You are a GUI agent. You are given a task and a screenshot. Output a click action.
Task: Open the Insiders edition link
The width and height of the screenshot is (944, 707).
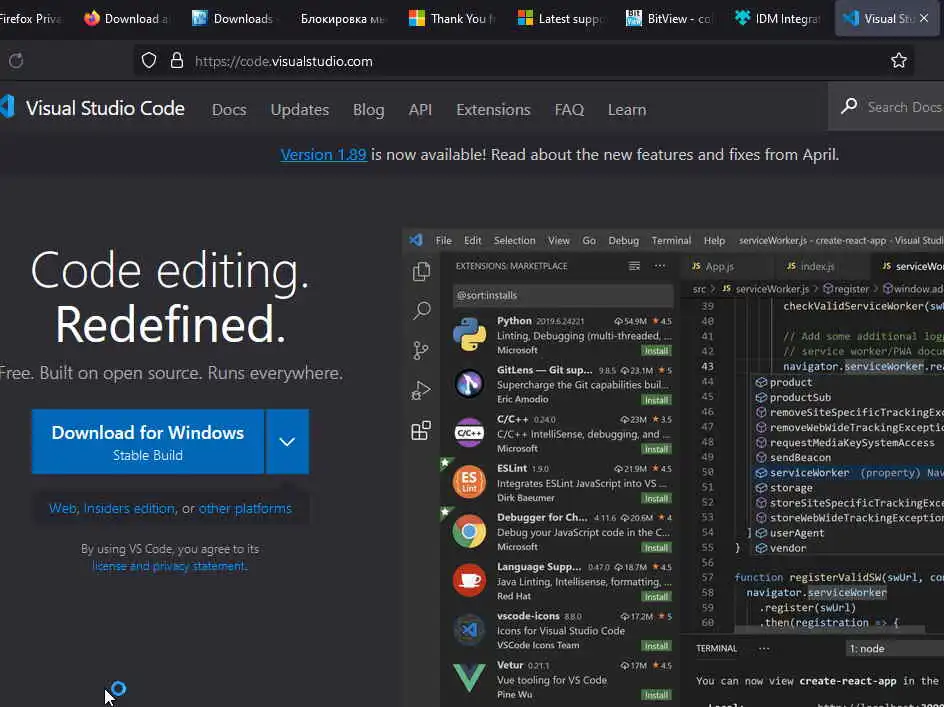129,508
